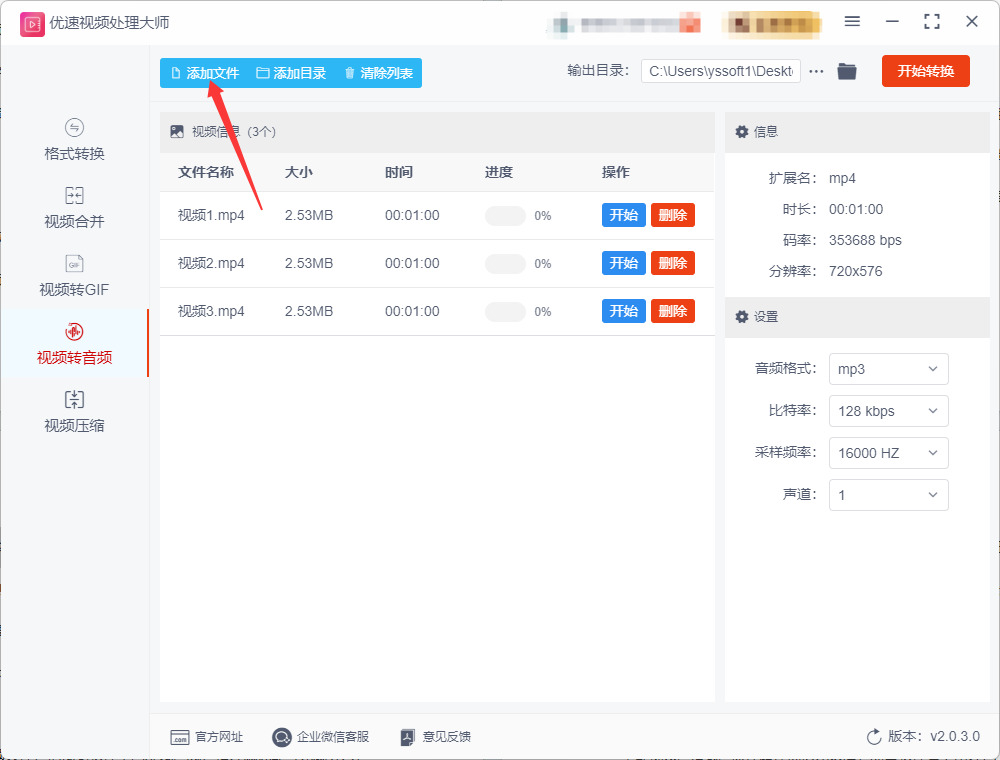
Task: Click the 优速视频处理大师 app logo
Action: [32, 24]
